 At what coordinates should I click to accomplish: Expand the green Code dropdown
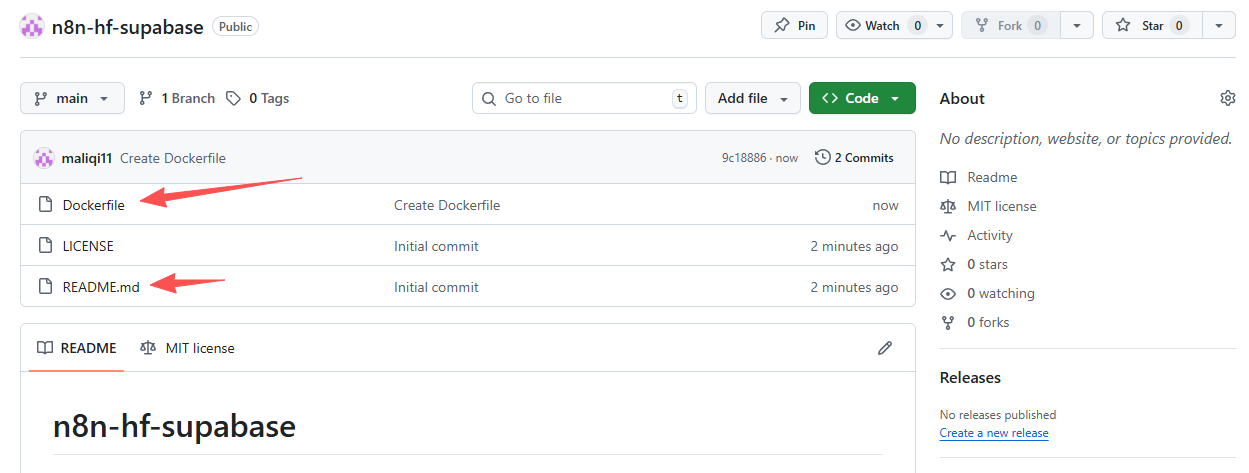[861, 98]
